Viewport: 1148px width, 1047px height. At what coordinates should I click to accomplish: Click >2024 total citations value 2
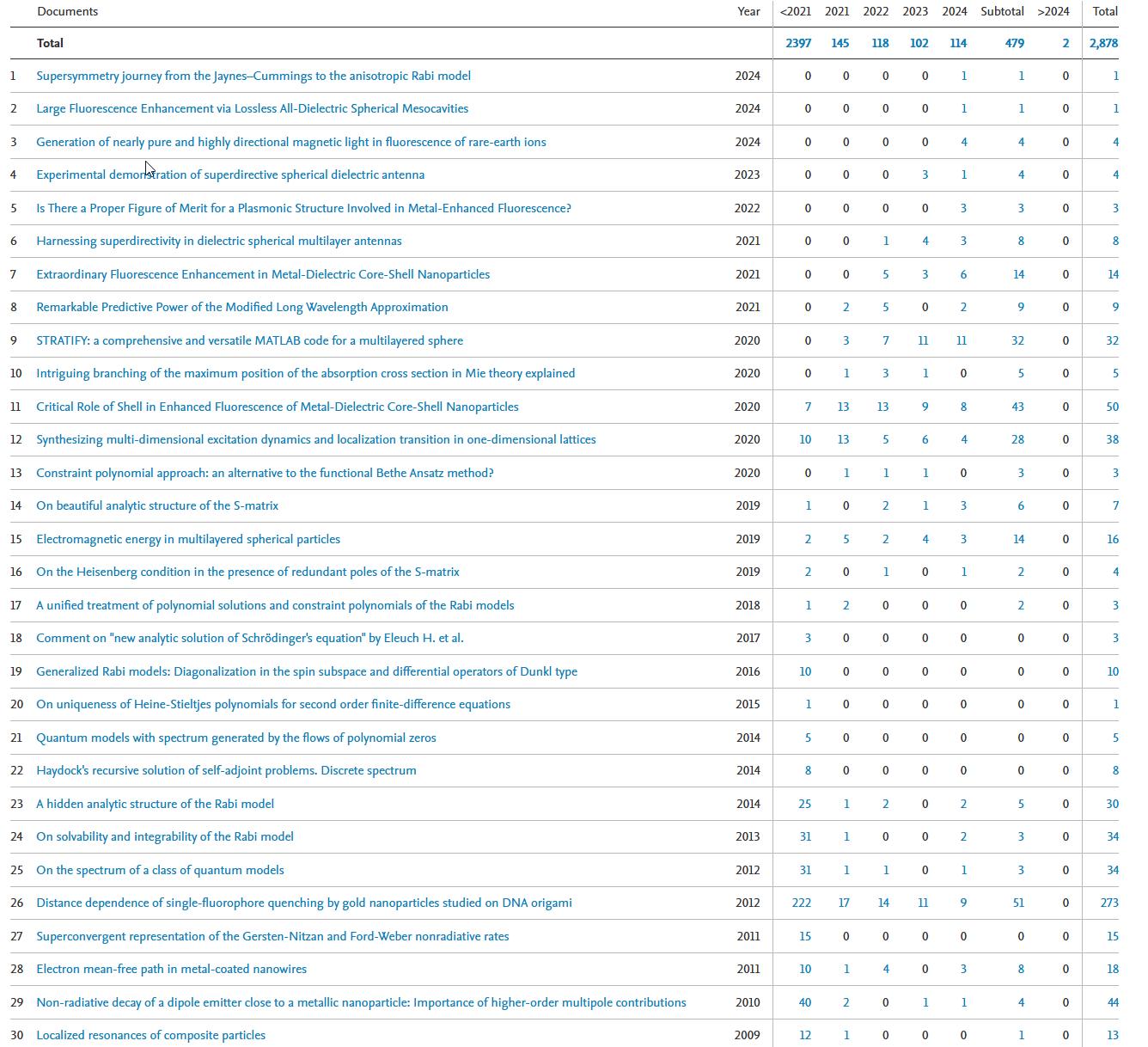tap(1066, 43)
